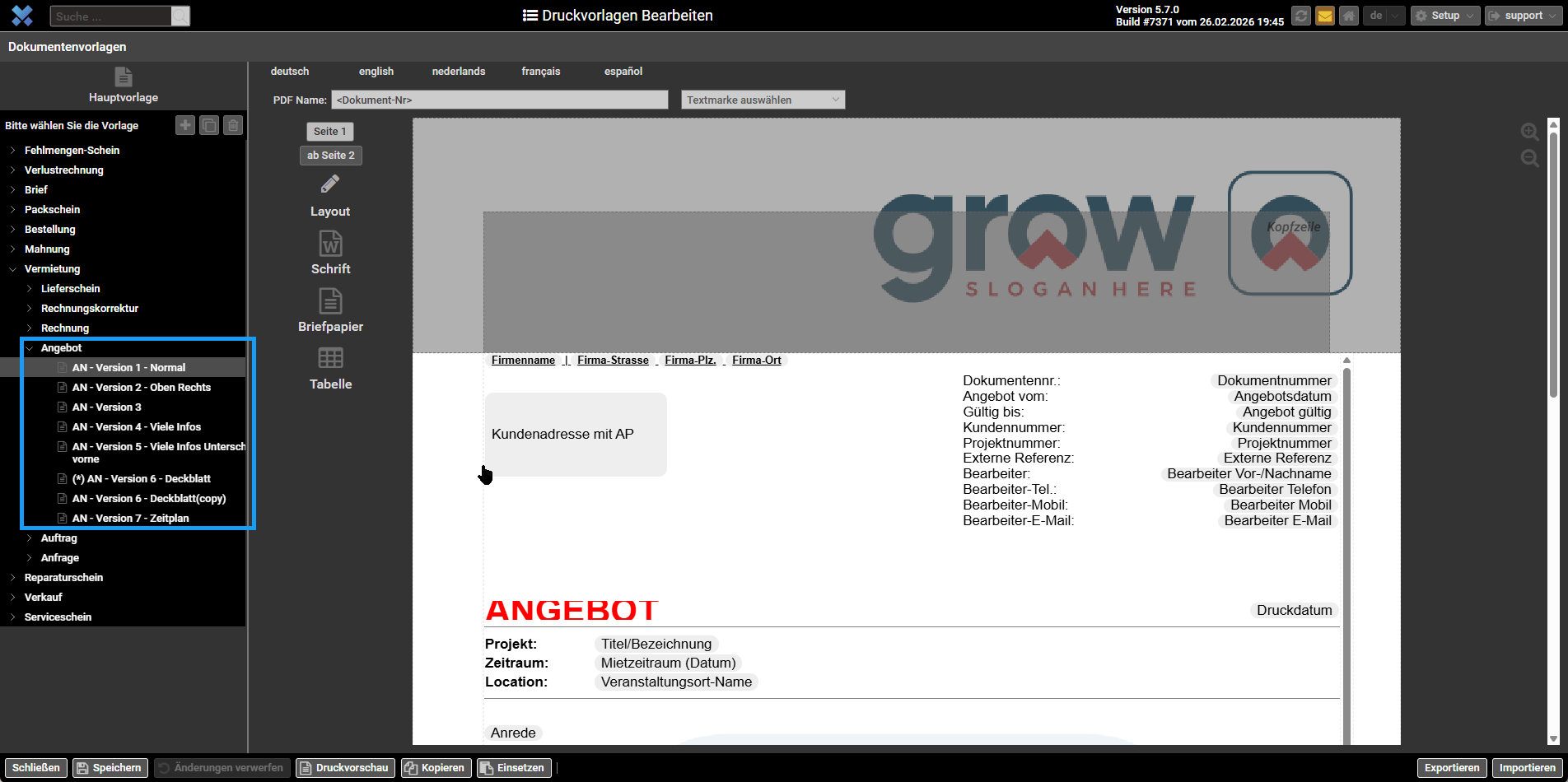Click the zoom in magnifier icon
The image size is (1568, 782).
click(1529, 133)
